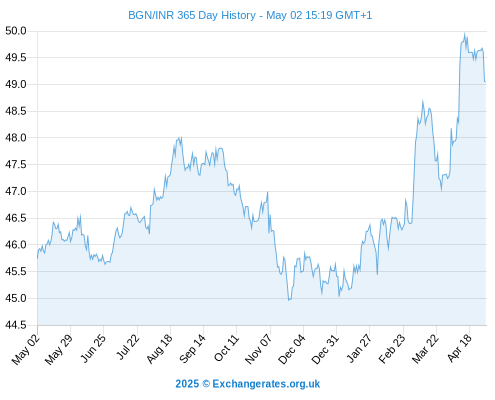
Task: Select the Jul 22 date tick label
Action: click(x=127, y=347)
